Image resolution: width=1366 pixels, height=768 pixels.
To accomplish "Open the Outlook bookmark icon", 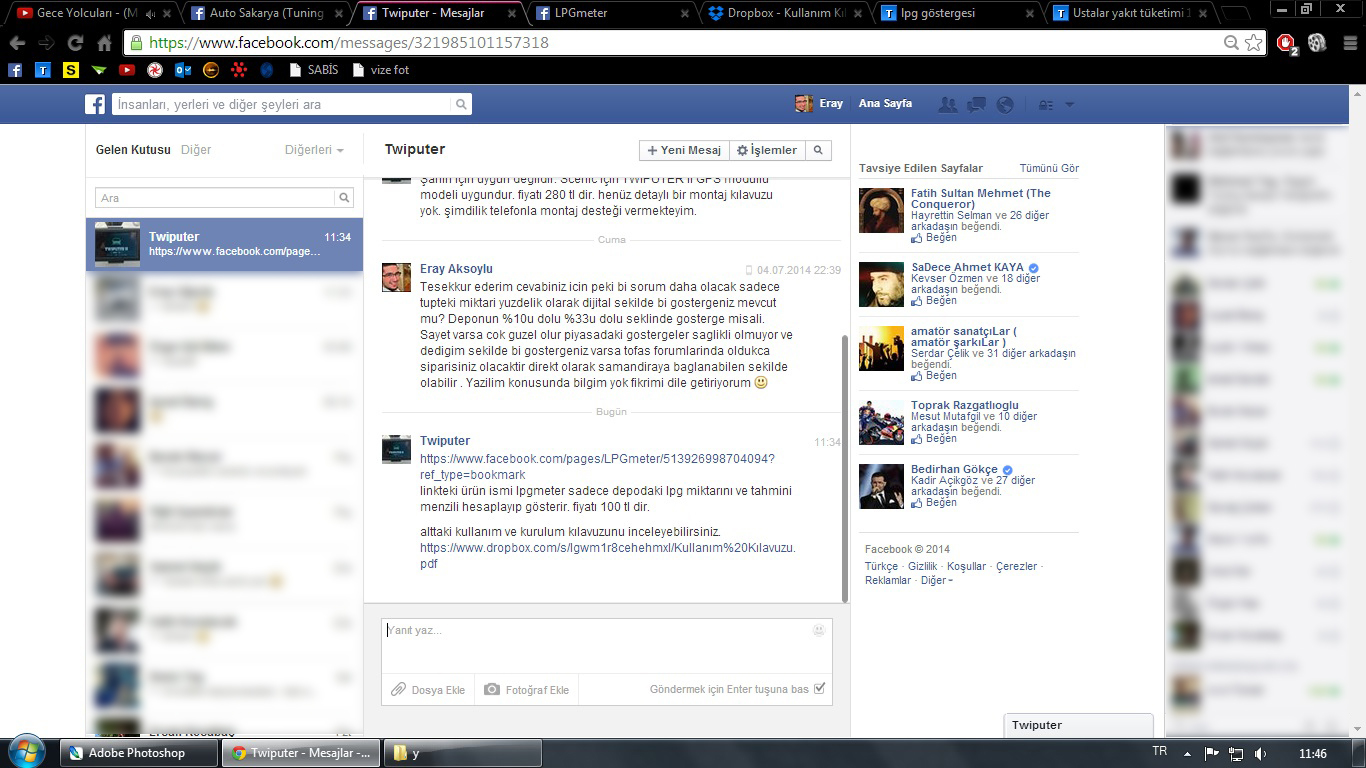I will tap(183, 70).
